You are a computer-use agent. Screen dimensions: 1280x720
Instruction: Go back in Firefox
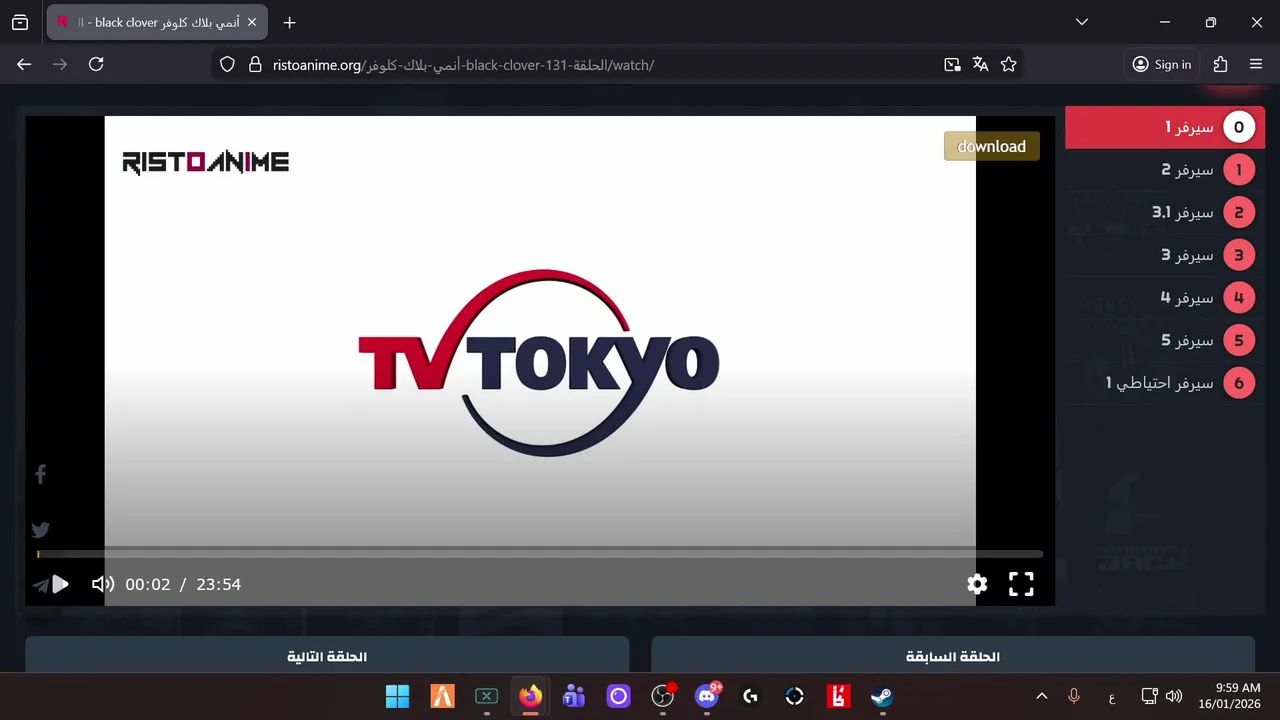pos(24,64)
